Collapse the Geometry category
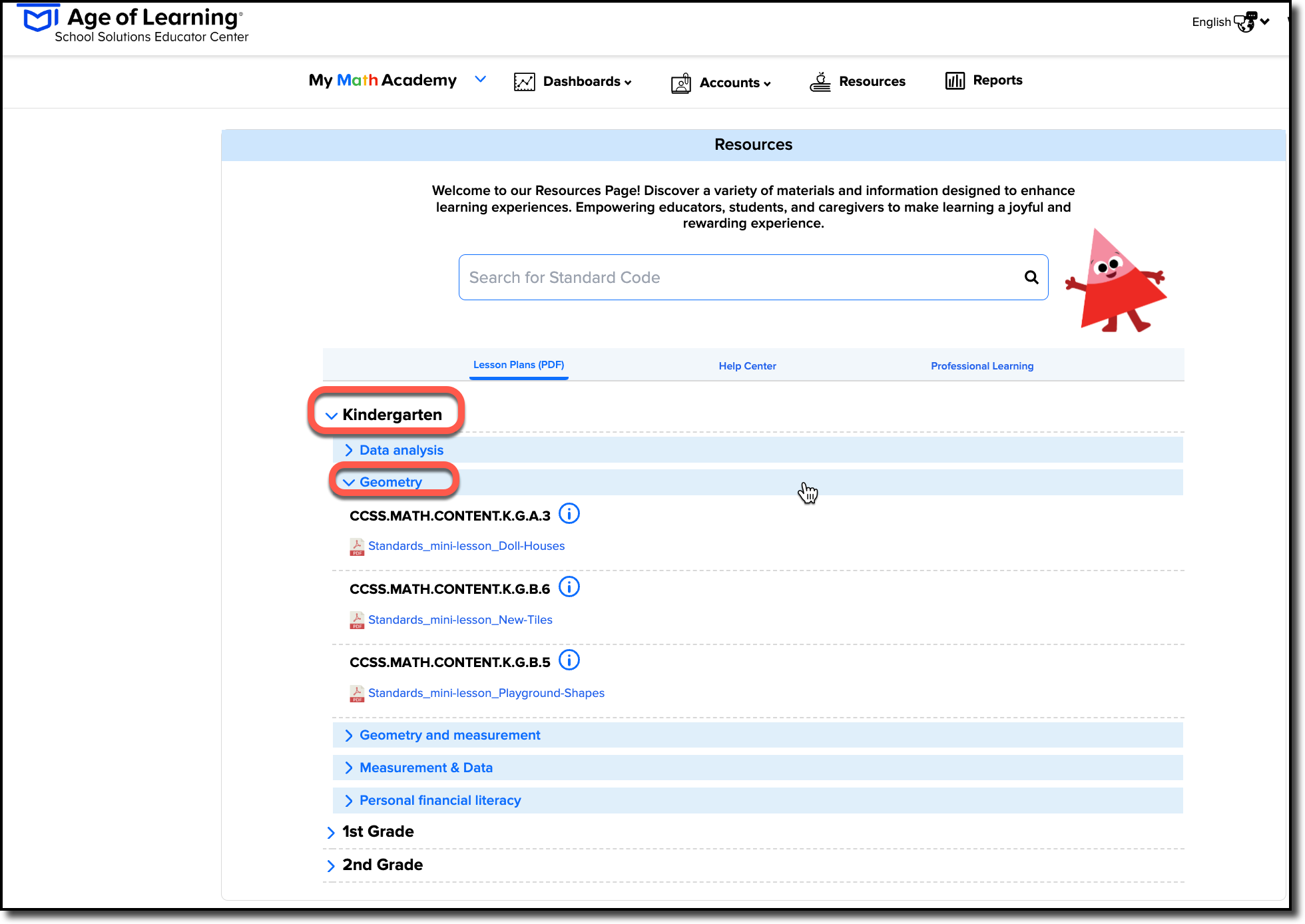The image size is (1305, 924). (758, 482)
